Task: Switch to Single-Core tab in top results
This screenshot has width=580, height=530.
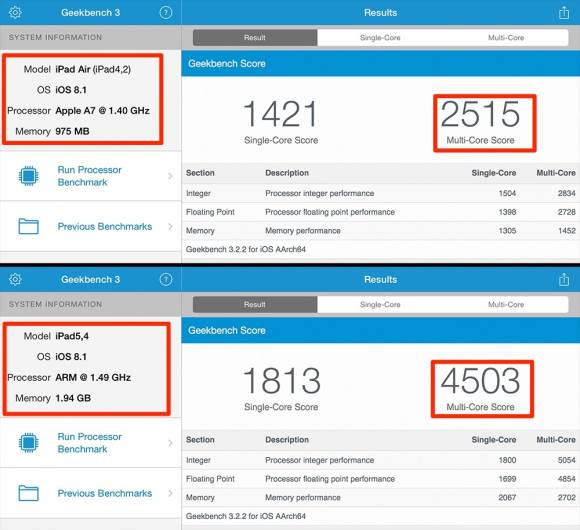Action: click(x=380, y=37)
